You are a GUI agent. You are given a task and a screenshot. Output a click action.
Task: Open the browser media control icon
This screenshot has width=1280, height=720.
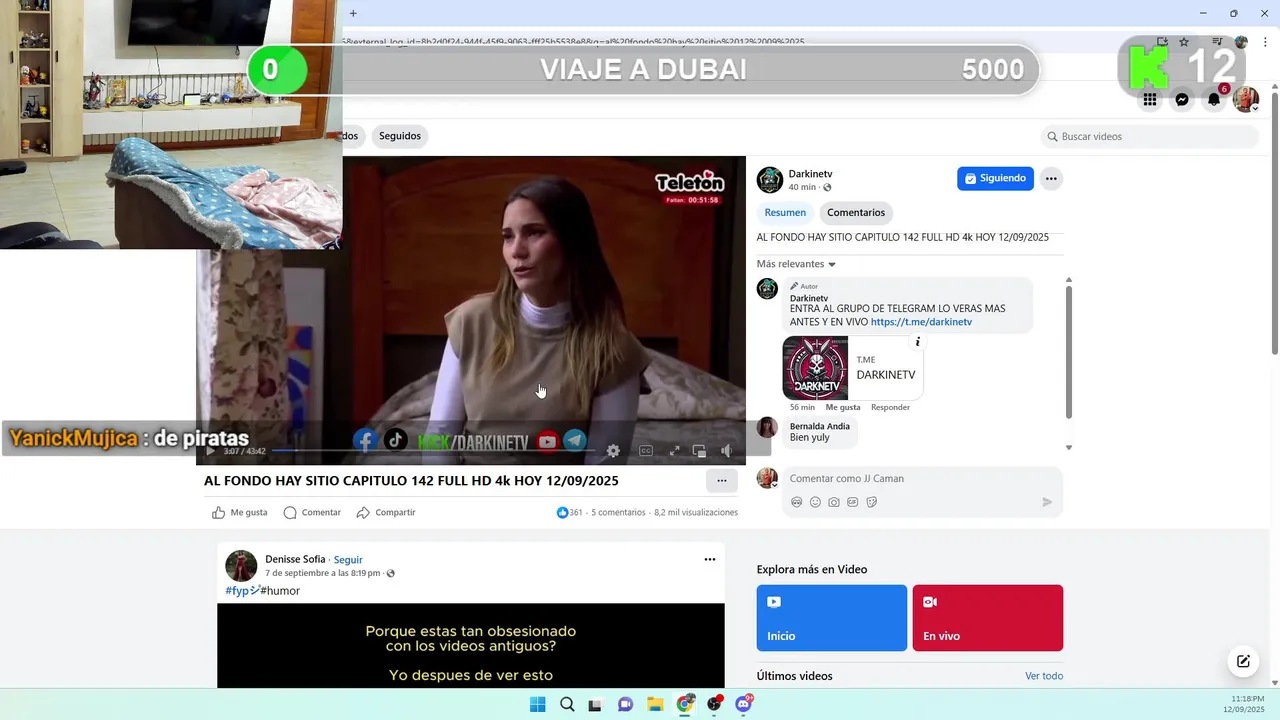(x=1217, y=42)
